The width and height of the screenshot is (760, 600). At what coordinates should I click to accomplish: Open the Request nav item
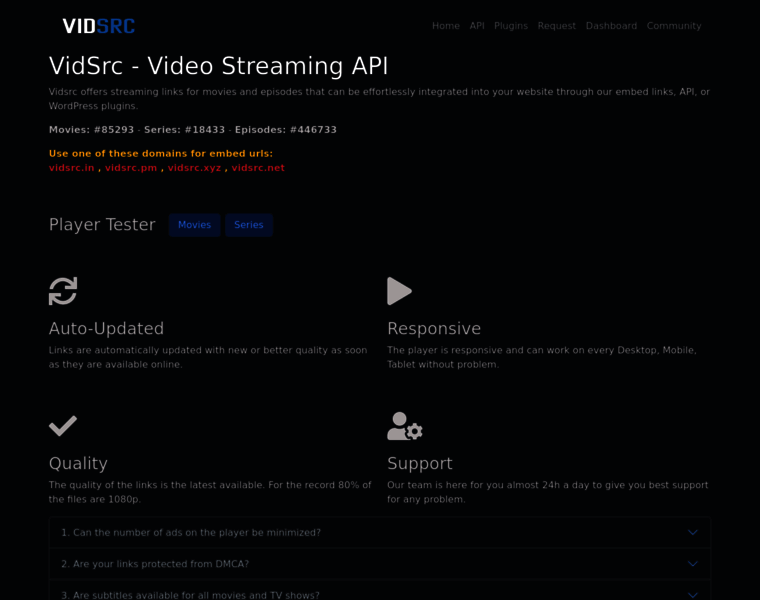(557, 26)
